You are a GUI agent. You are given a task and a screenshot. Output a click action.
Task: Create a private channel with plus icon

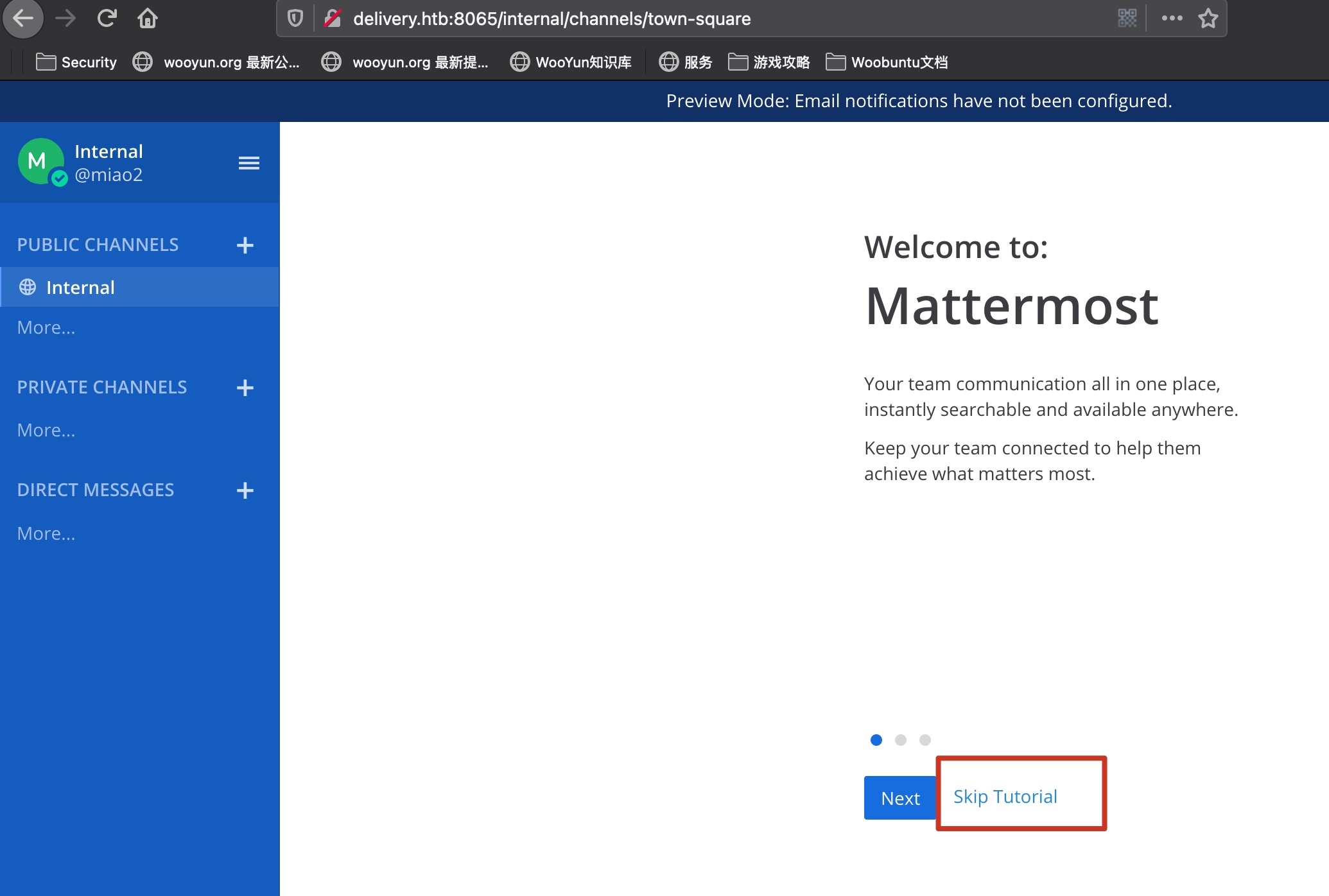(245, 388)
